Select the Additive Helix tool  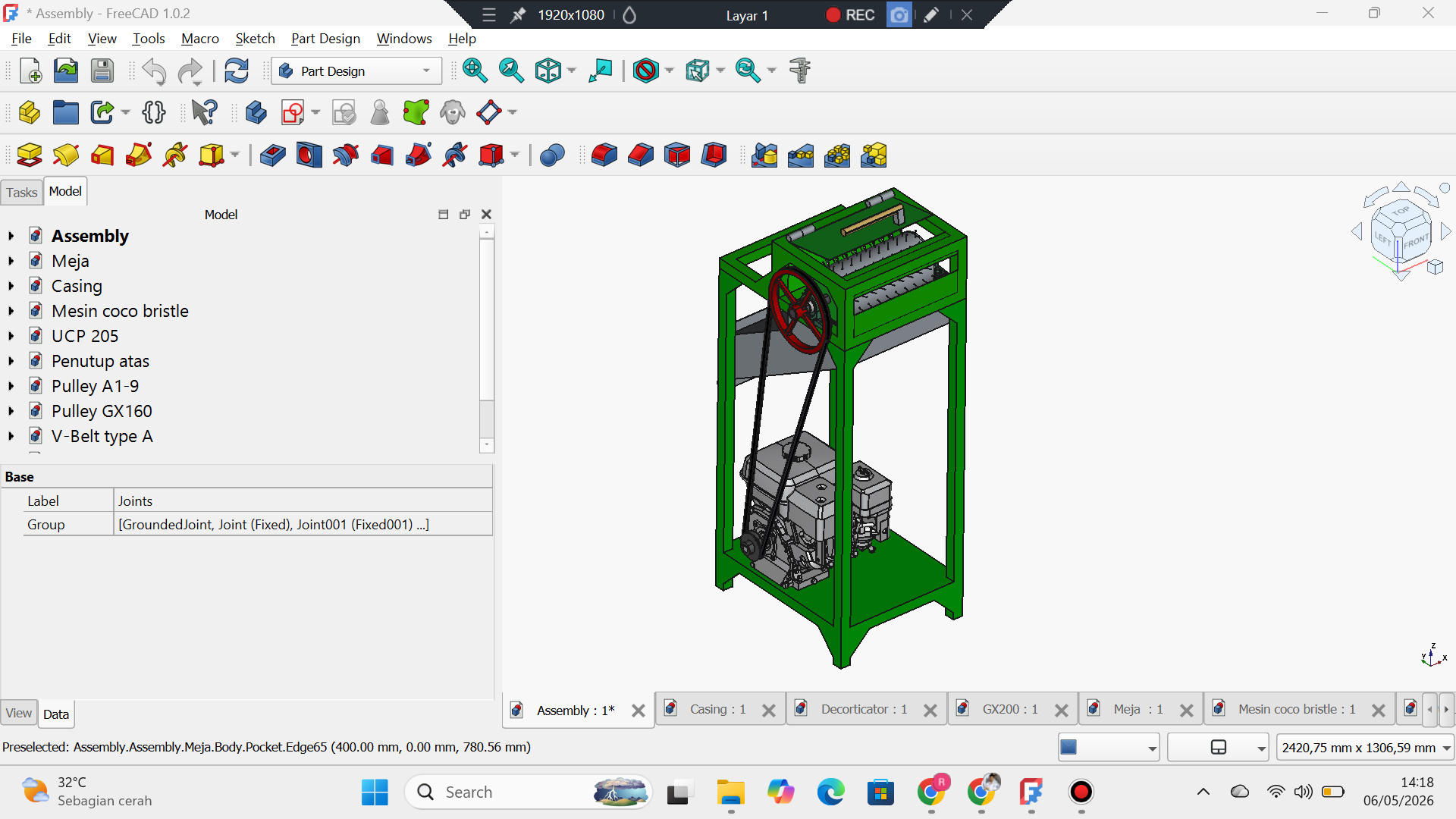[175, 155]
